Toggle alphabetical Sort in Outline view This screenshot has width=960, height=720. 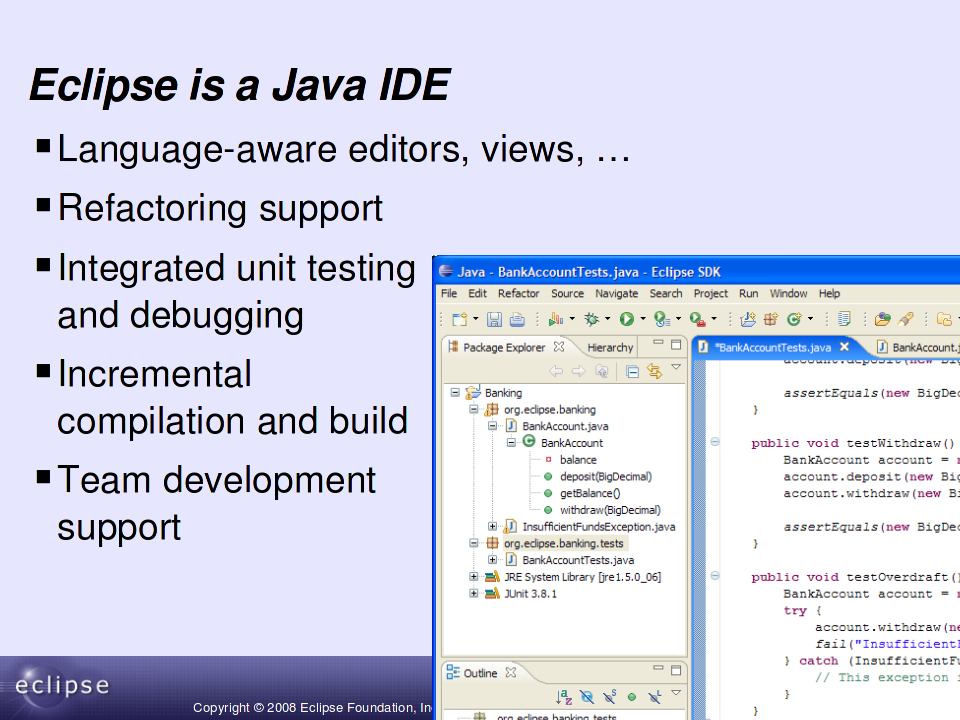pos(564,697)
